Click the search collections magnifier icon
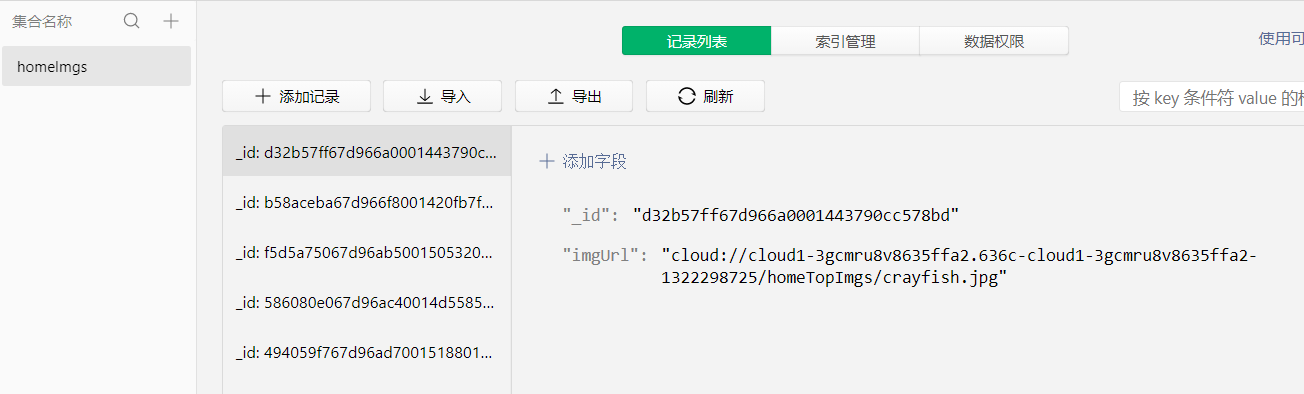This screenshot has width=1304, height=394. (131, 21)
